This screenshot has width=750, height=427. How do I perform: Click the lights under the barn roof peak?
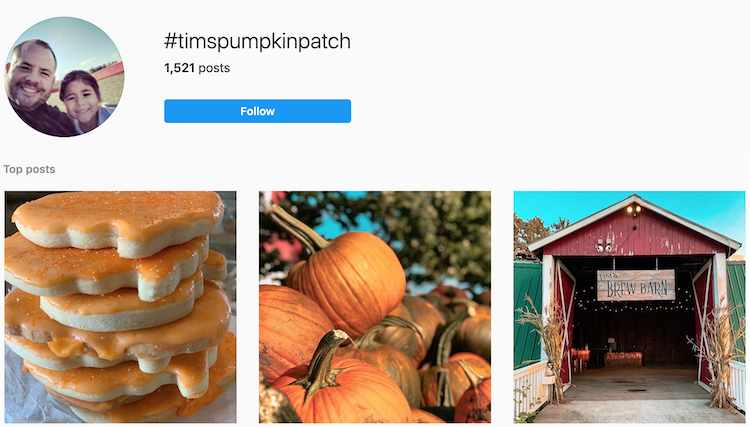[634, 209]
